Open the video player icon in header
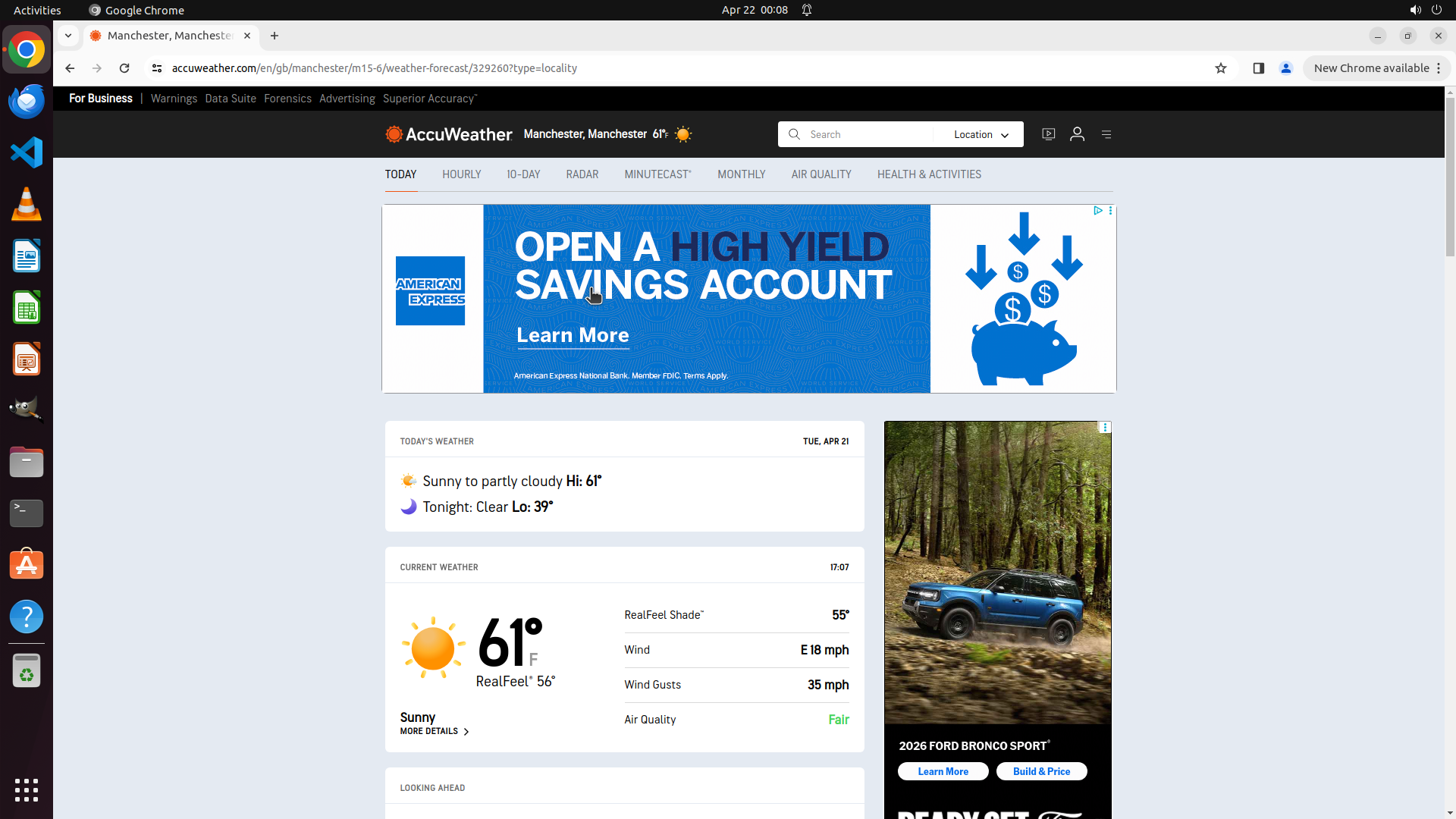The width and height of the screenshot is (1456, 819). [x=1048, y=134]
